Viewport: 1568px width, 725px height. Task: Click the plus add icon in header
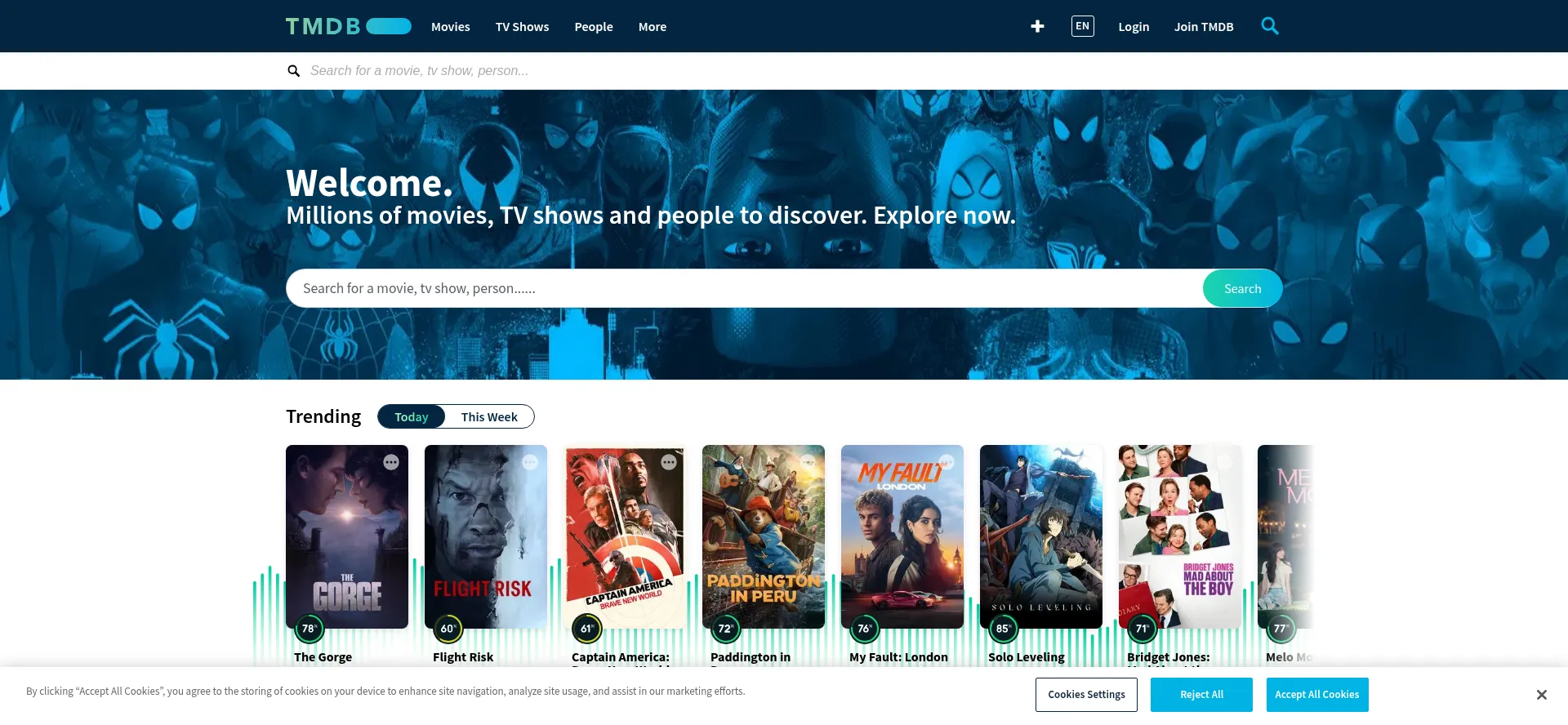coord(1037,26)
